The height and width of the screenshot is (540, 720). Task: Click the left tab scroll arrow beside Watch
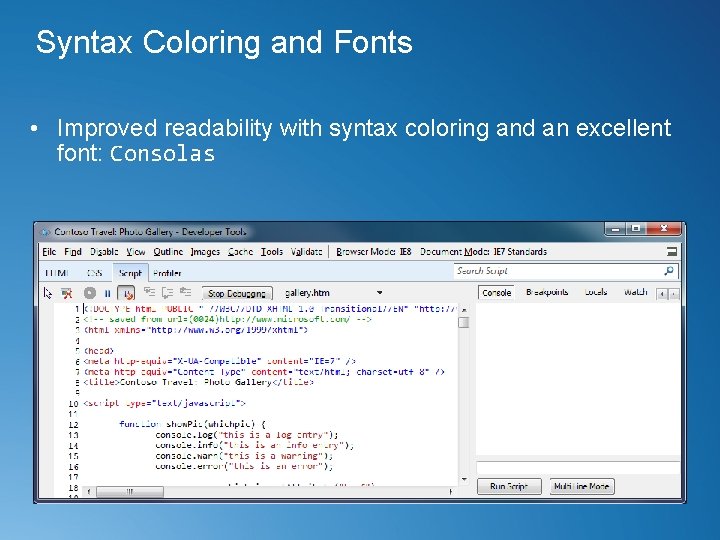point(662,294)
